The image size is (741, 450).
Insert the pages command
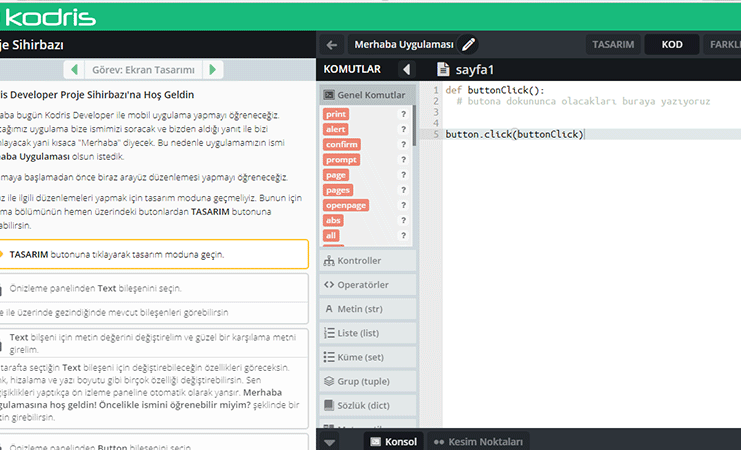pos(338,190)
